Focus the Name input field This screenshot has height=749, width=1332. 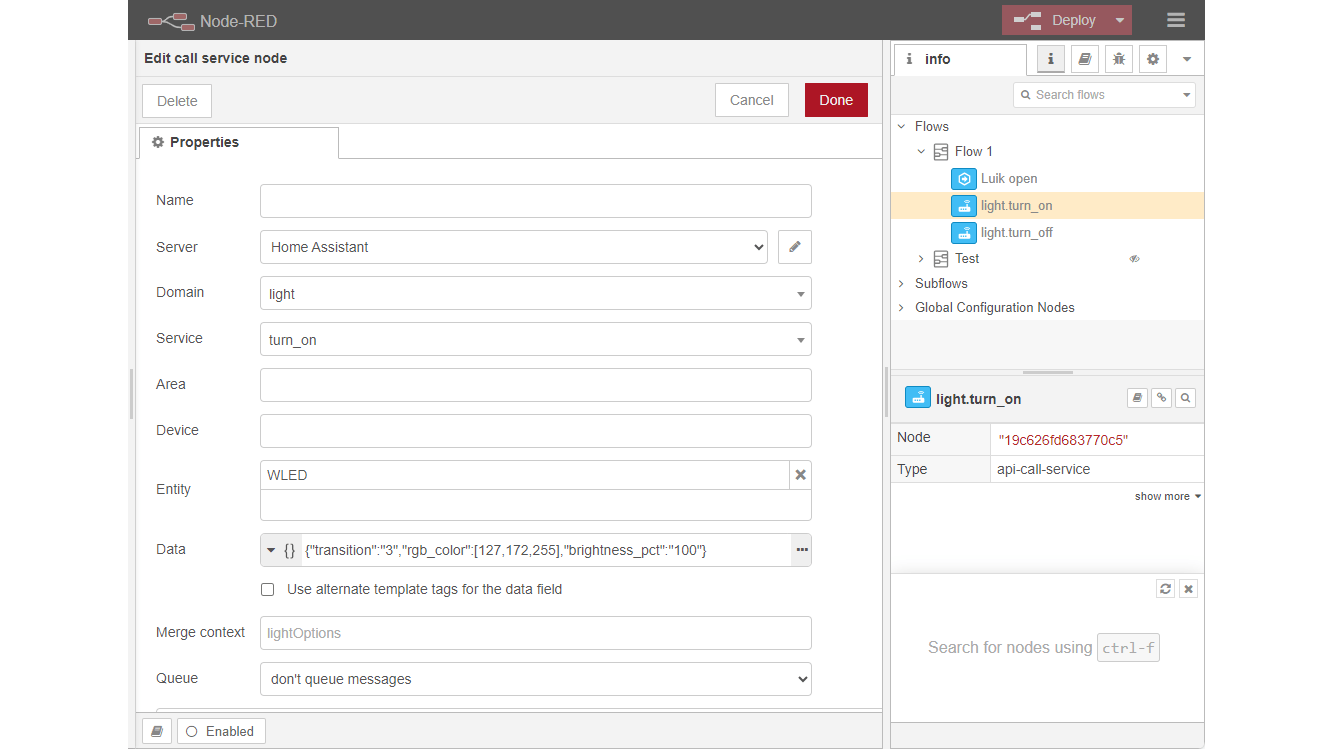pos(536,201)
